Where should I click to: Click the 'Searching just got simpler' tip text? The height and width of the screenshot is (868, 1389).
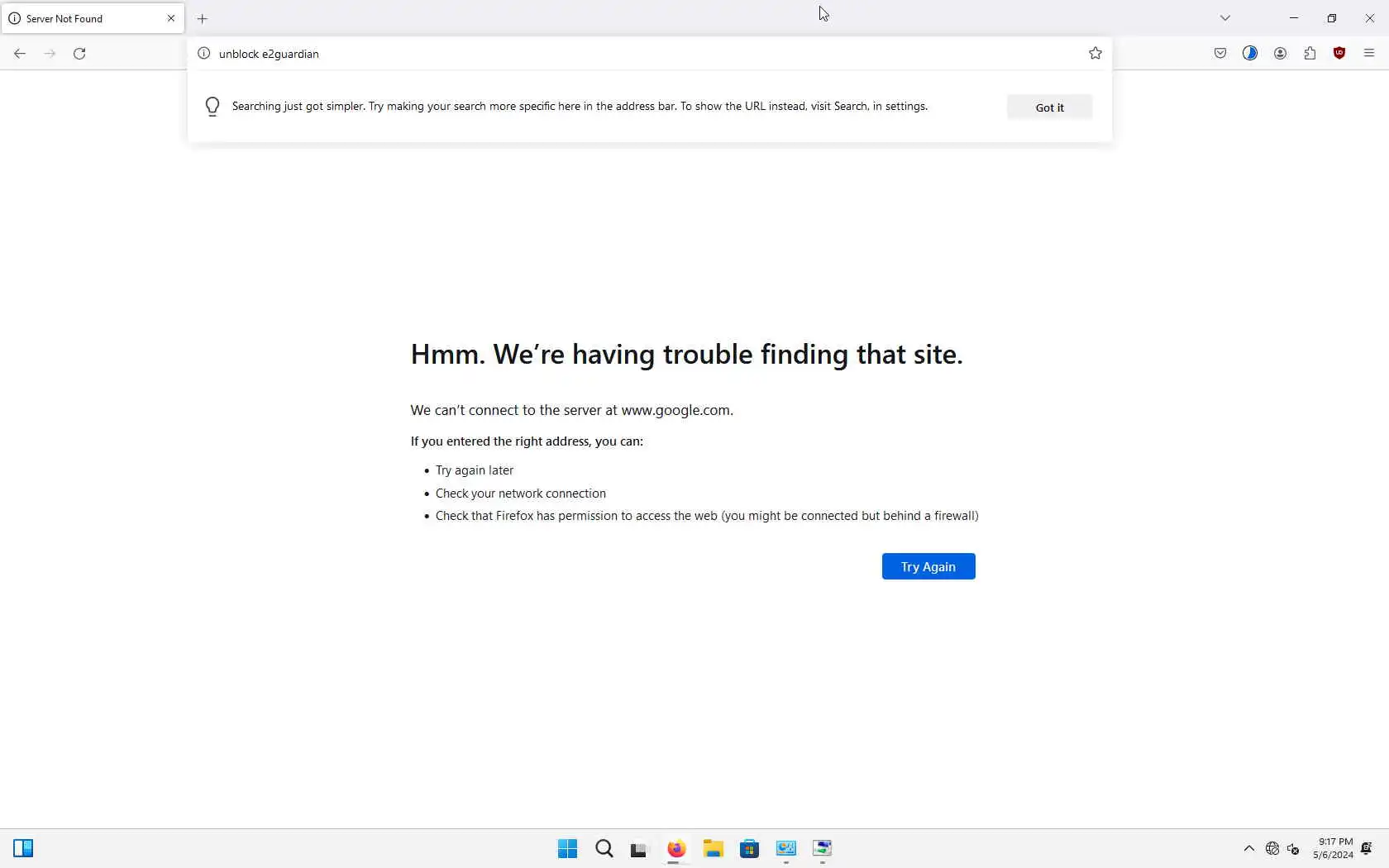(x=580, y=107)
